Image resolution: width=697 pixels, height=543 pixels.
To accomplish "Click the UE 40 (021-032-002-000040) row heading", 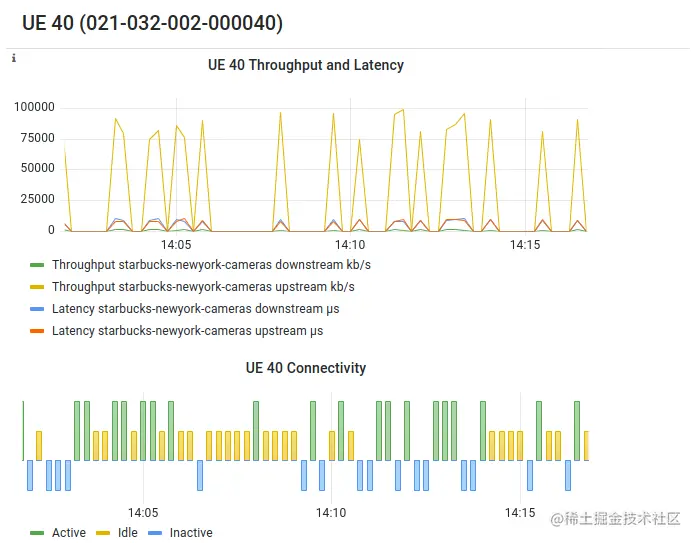I will pos(152,23).
